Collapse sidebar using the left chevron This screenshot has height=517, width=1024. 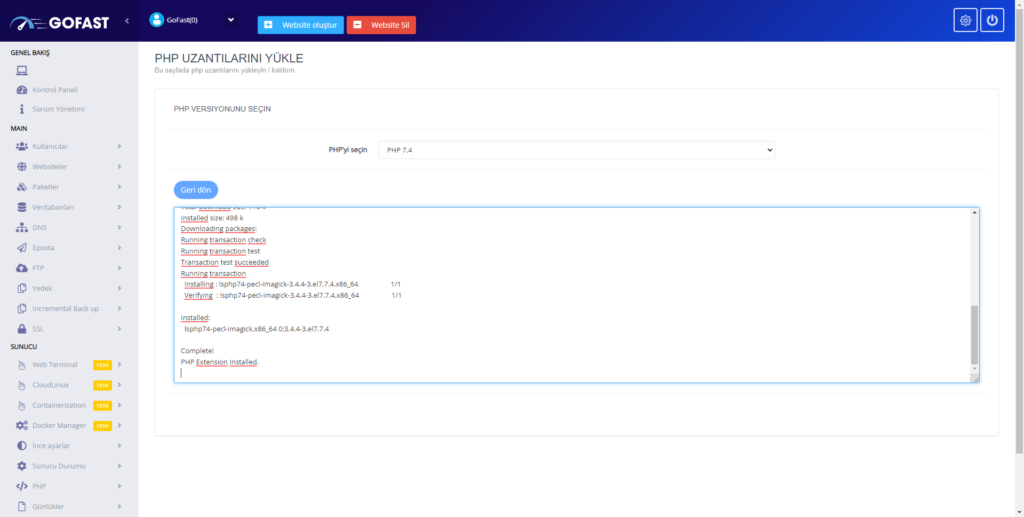tap(127, 20)
